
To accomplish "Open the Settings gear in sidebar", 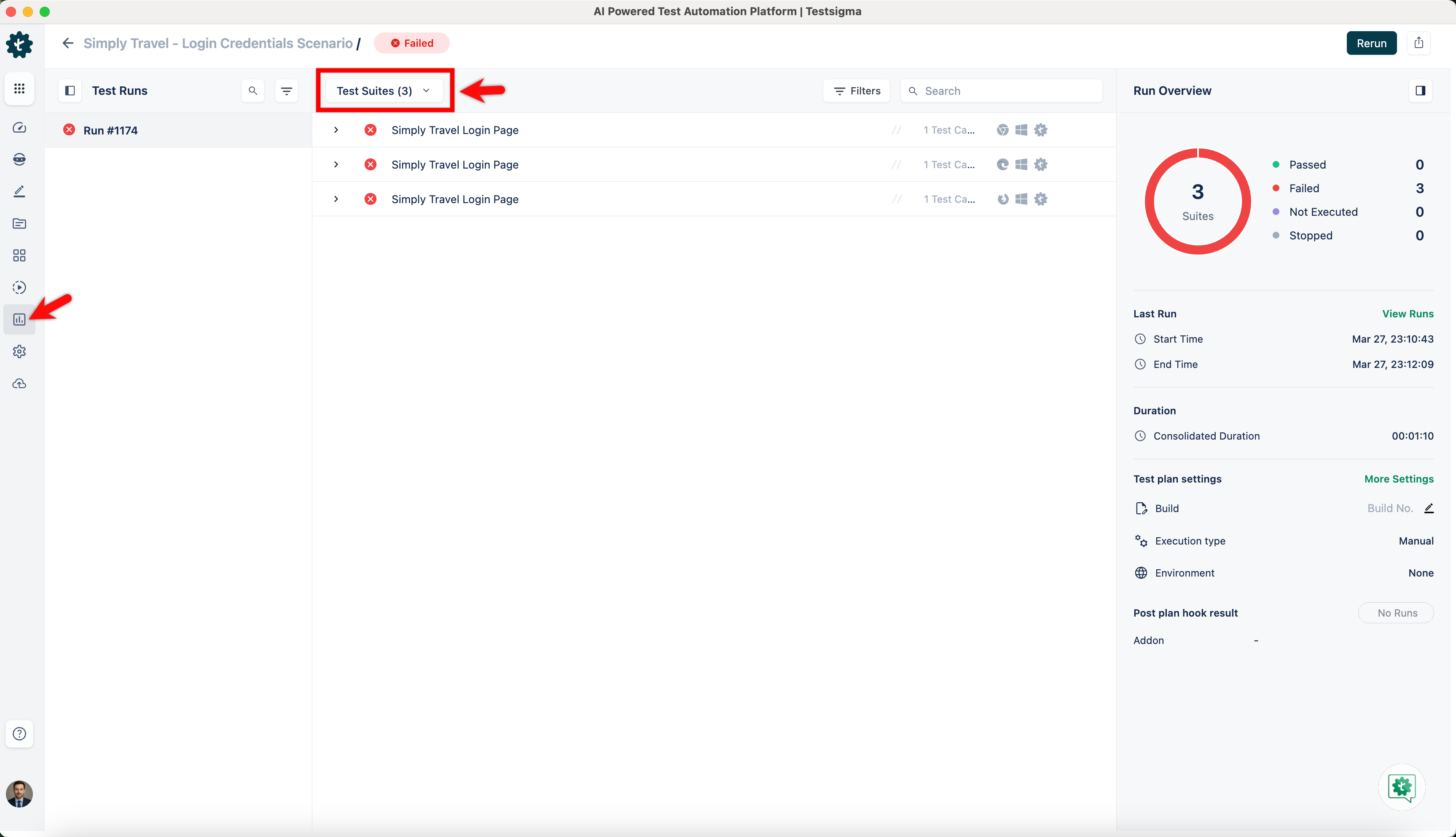I will click(x=19, y=351).
